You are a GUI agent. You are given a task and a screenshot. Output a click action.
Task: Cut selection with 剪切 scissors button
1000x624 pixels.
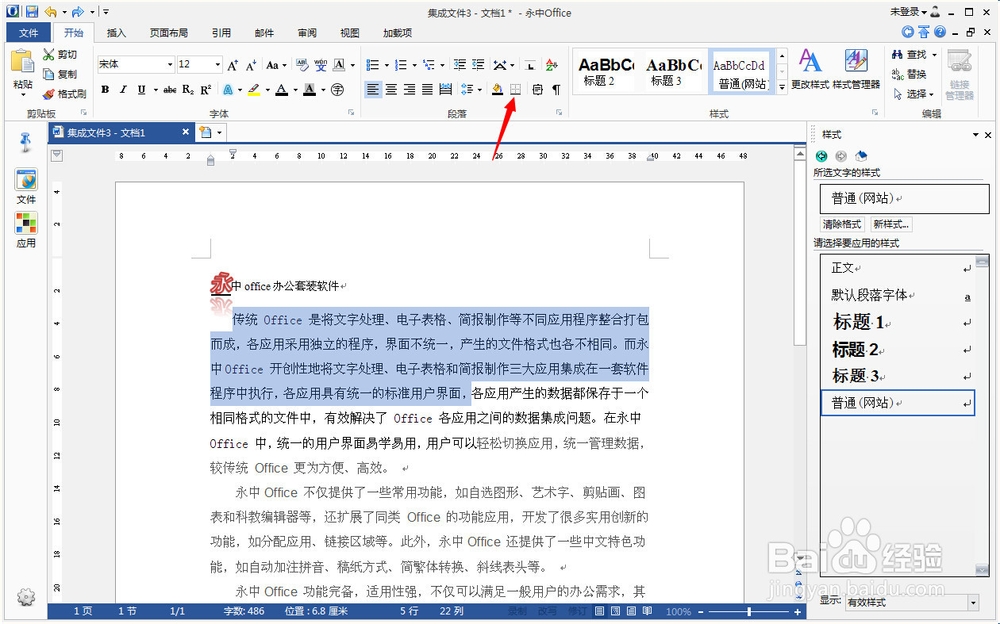pyautogui.click(x=60, y=55)
